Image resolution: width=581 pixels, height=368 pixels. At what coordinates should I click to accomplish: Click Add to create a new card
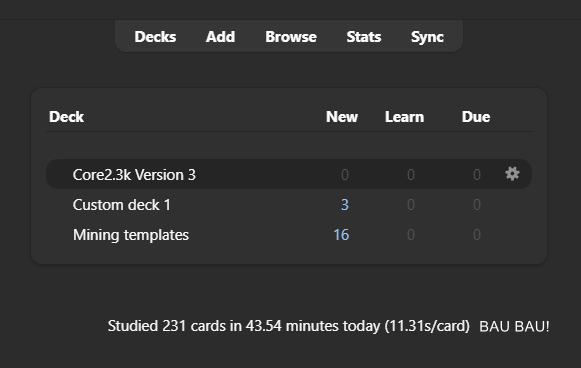(220, 37)
